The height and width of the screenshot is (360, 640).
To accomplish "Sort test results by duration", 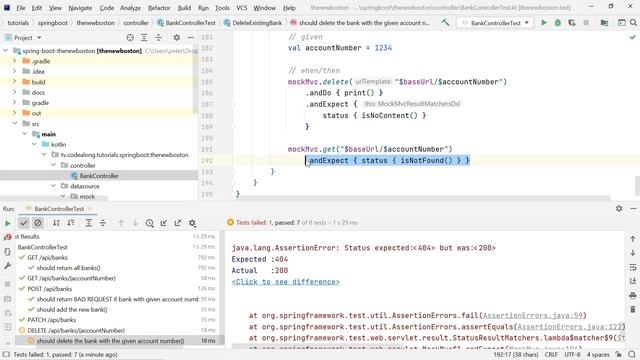I will (x=71, y=223).
